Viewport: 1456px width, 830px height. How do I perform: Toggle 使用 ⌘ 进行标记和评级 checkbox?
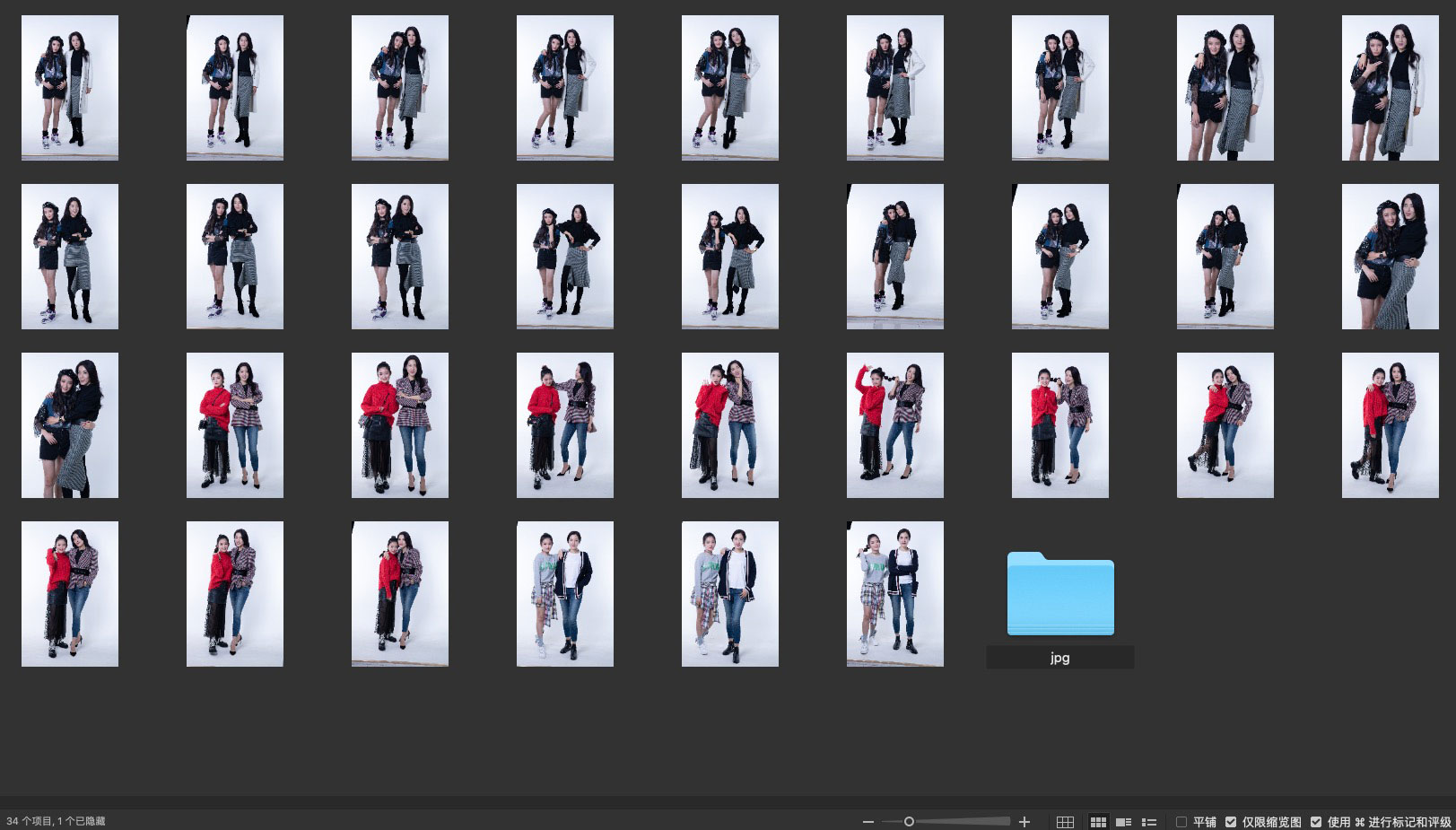tap(1316, 822)
